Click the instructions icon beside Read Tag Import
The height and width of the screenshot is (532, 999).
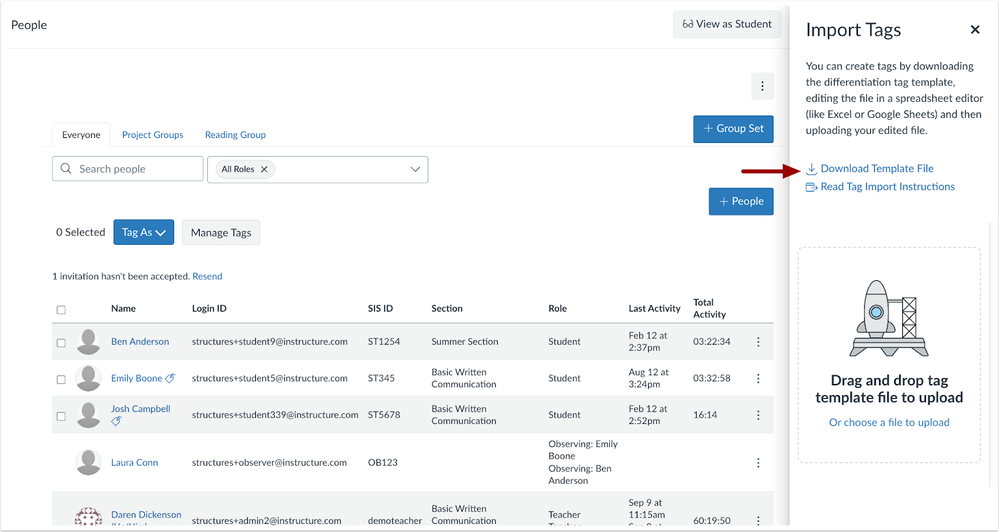tap(811, 187)
